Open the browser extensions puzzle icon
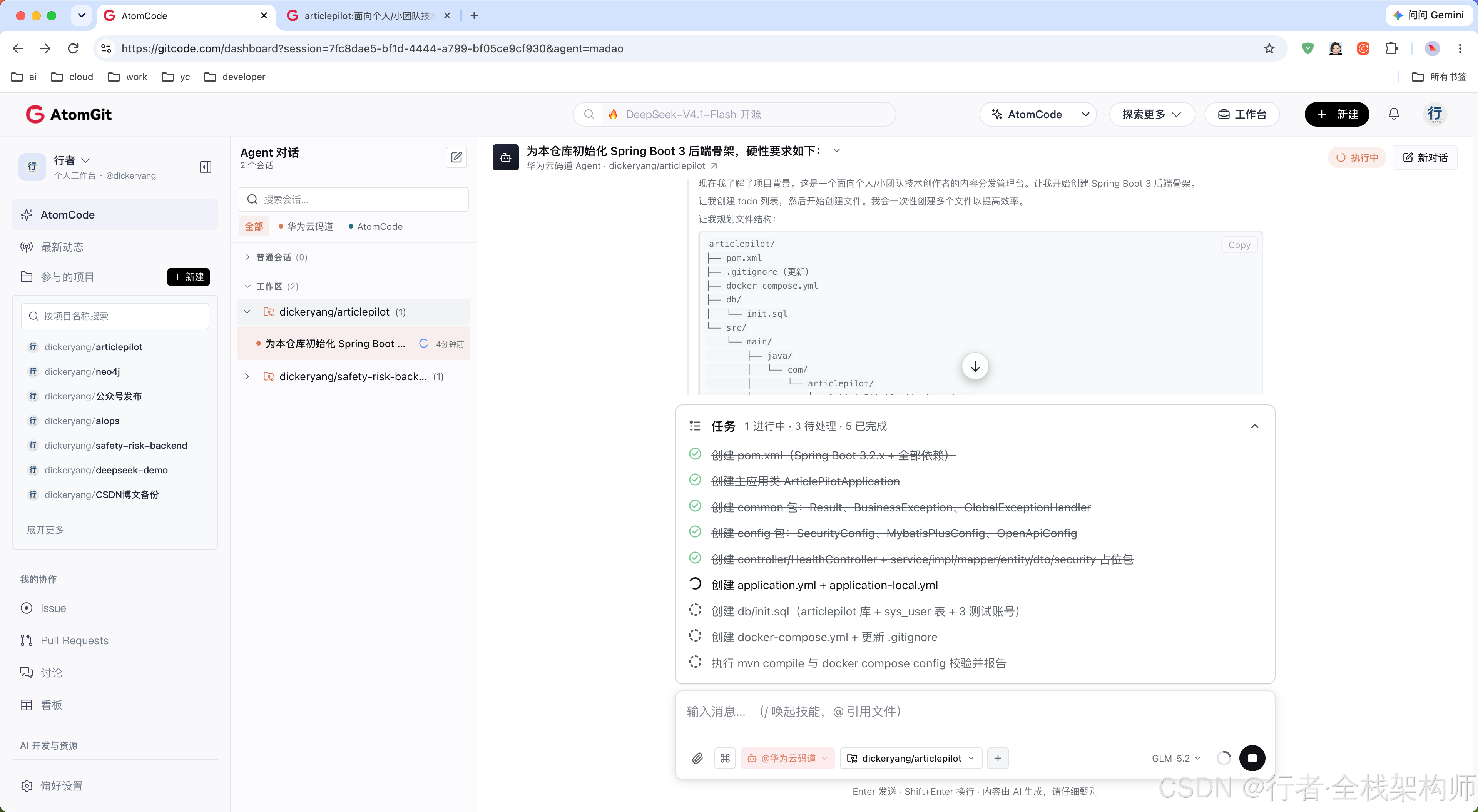The width and height of the screenshot is (1478, 812). [1391, 49]
